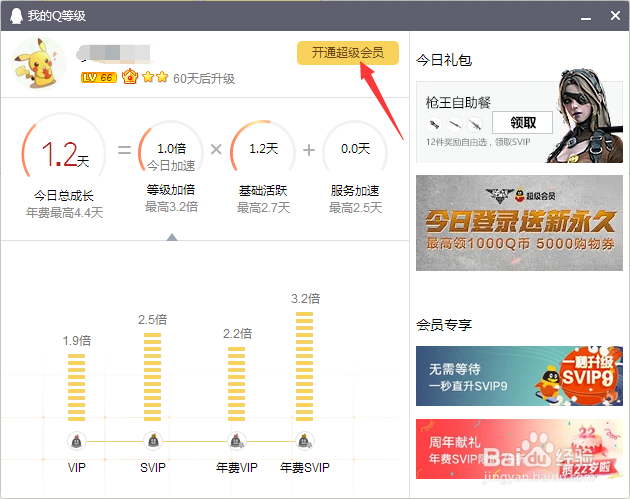630x499 pixels.
Task: Click the VIP penguin icon on chart
Action: coord(76,442)
